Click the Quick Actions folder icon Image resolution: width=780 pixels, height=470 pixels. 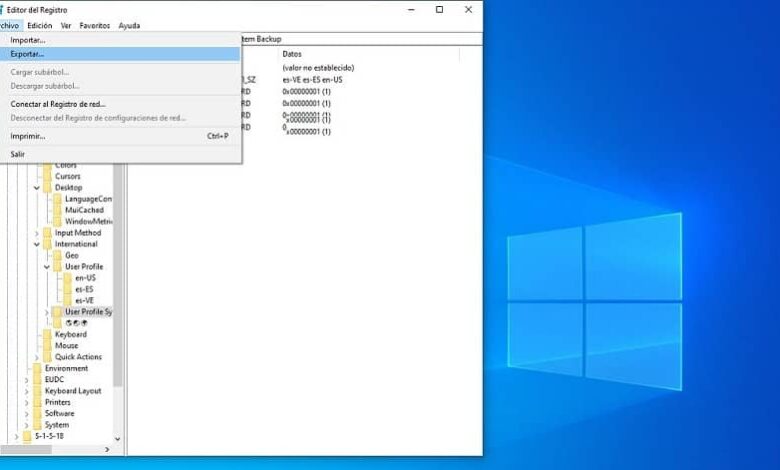click(x=47, y=358)
